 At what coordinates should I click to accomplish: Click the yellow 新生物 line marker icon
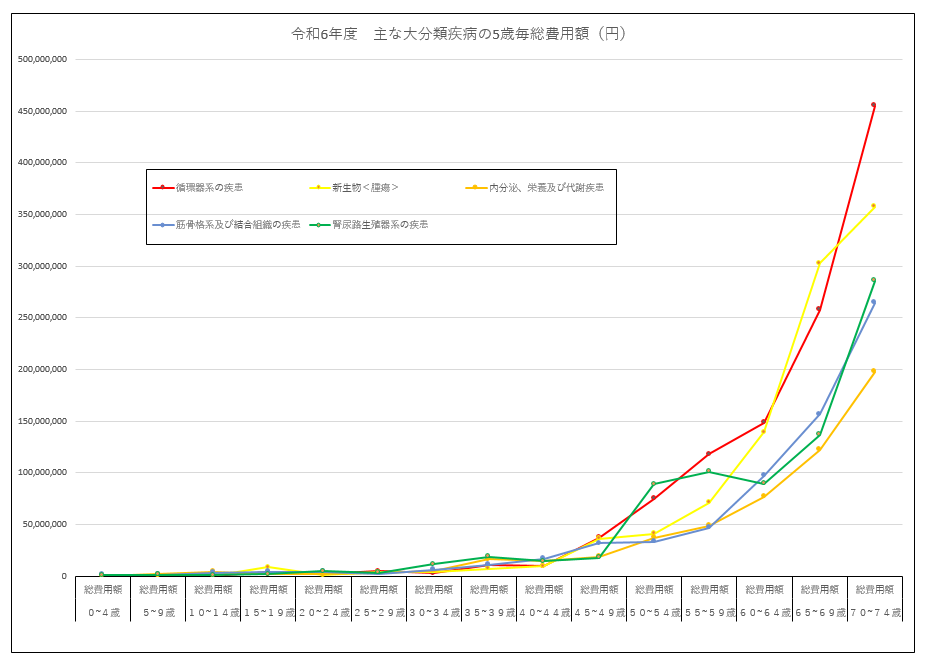[x=320, y=187]
